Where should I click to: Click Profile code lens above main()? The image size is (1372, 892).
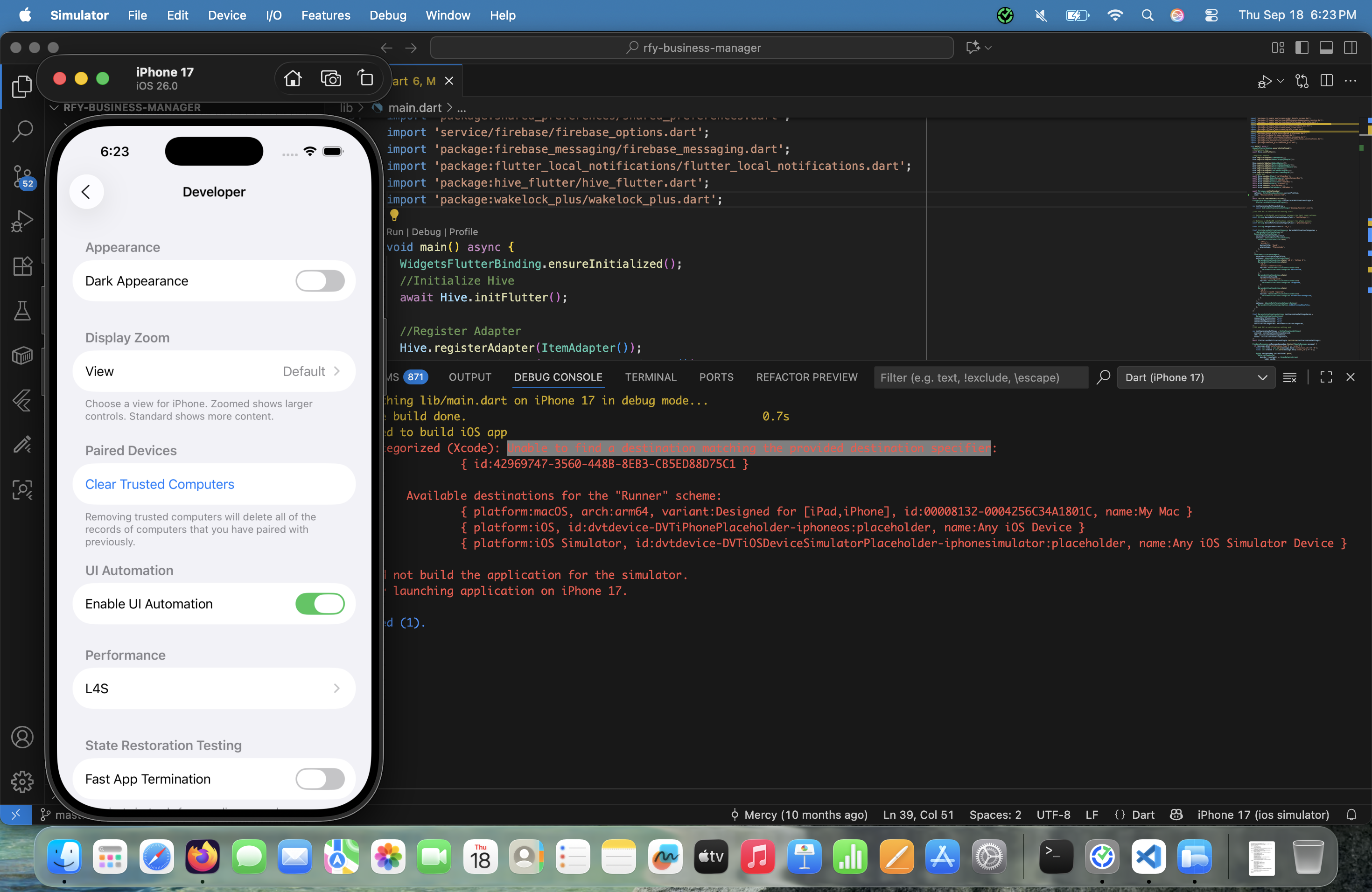coord(463,232)
